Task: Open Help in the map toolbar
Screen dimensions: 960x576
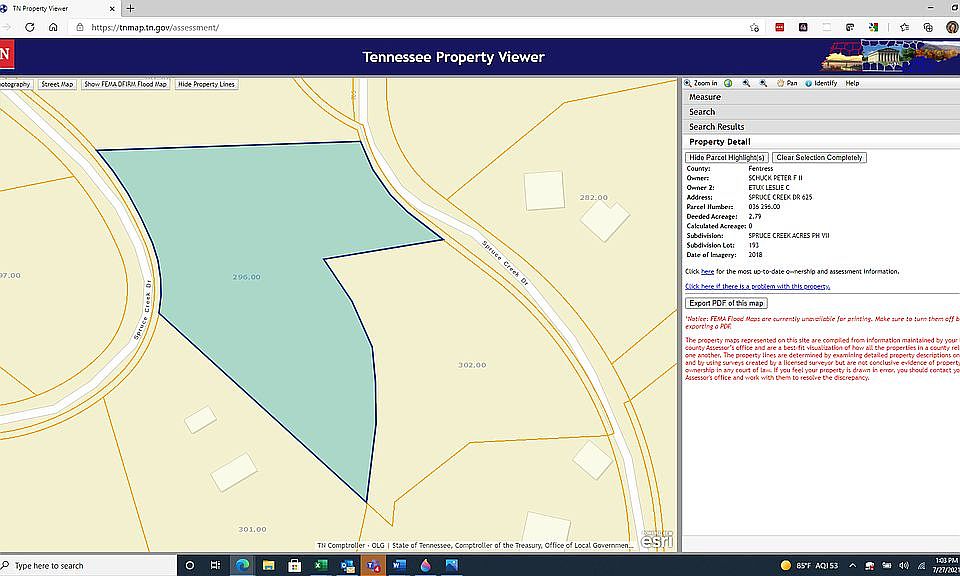Action: click(x=852, y=83)
